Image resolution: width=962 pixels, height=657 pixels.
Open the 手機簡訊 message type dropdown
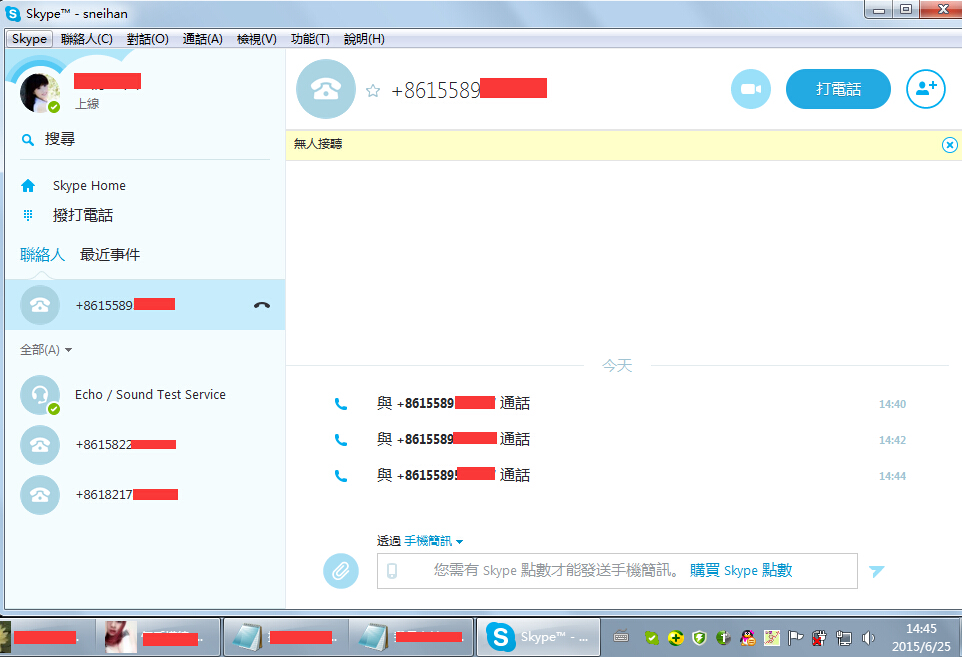433,541
